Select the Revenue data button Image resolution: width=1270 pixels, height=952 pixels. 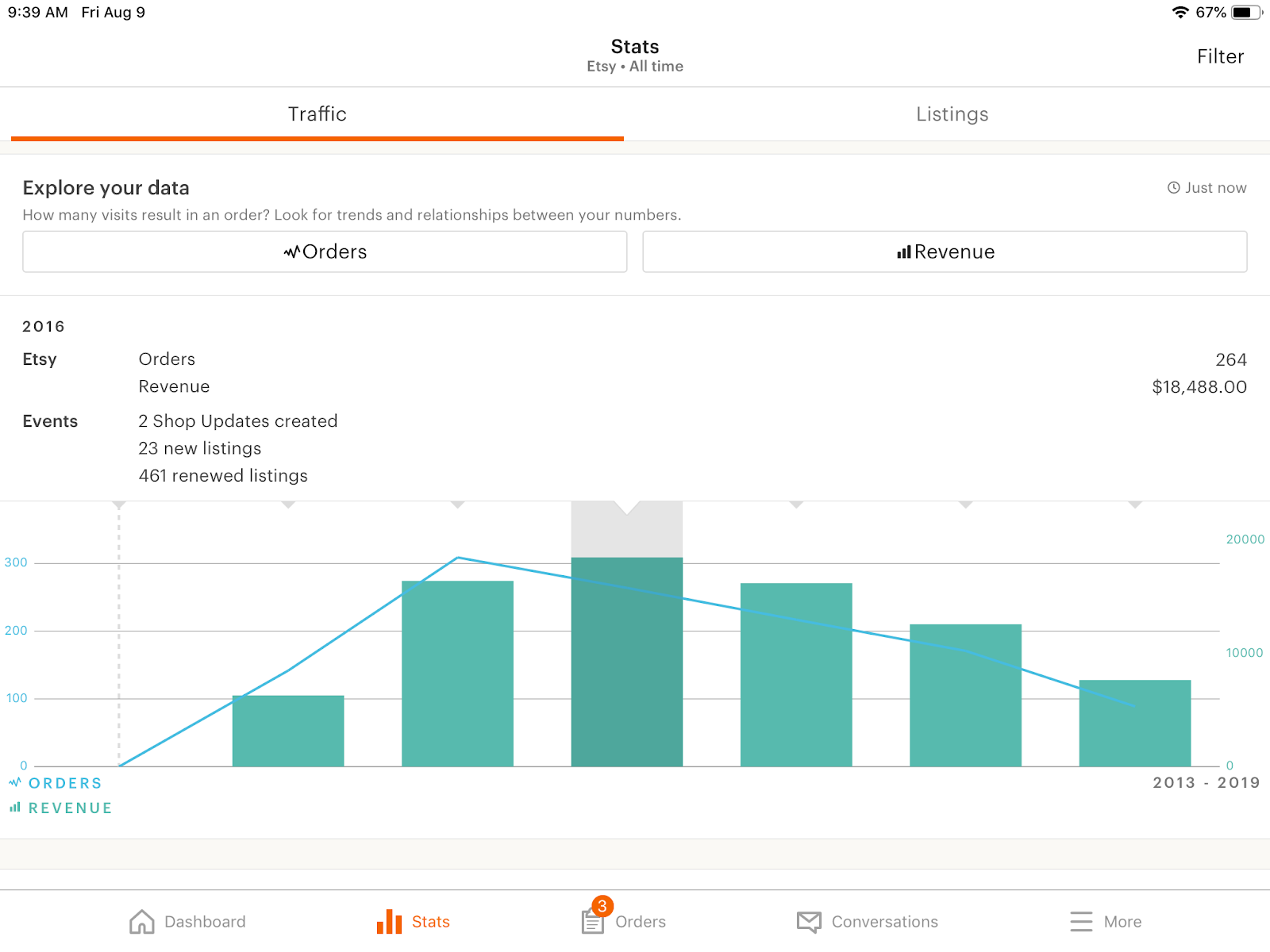(945, 251)
